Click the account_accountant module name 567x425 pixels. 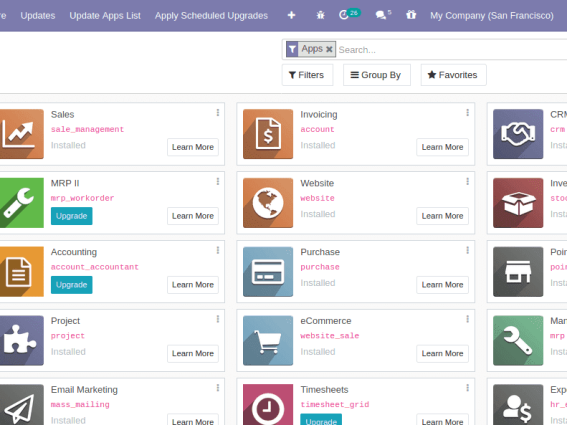pos(95,267)
